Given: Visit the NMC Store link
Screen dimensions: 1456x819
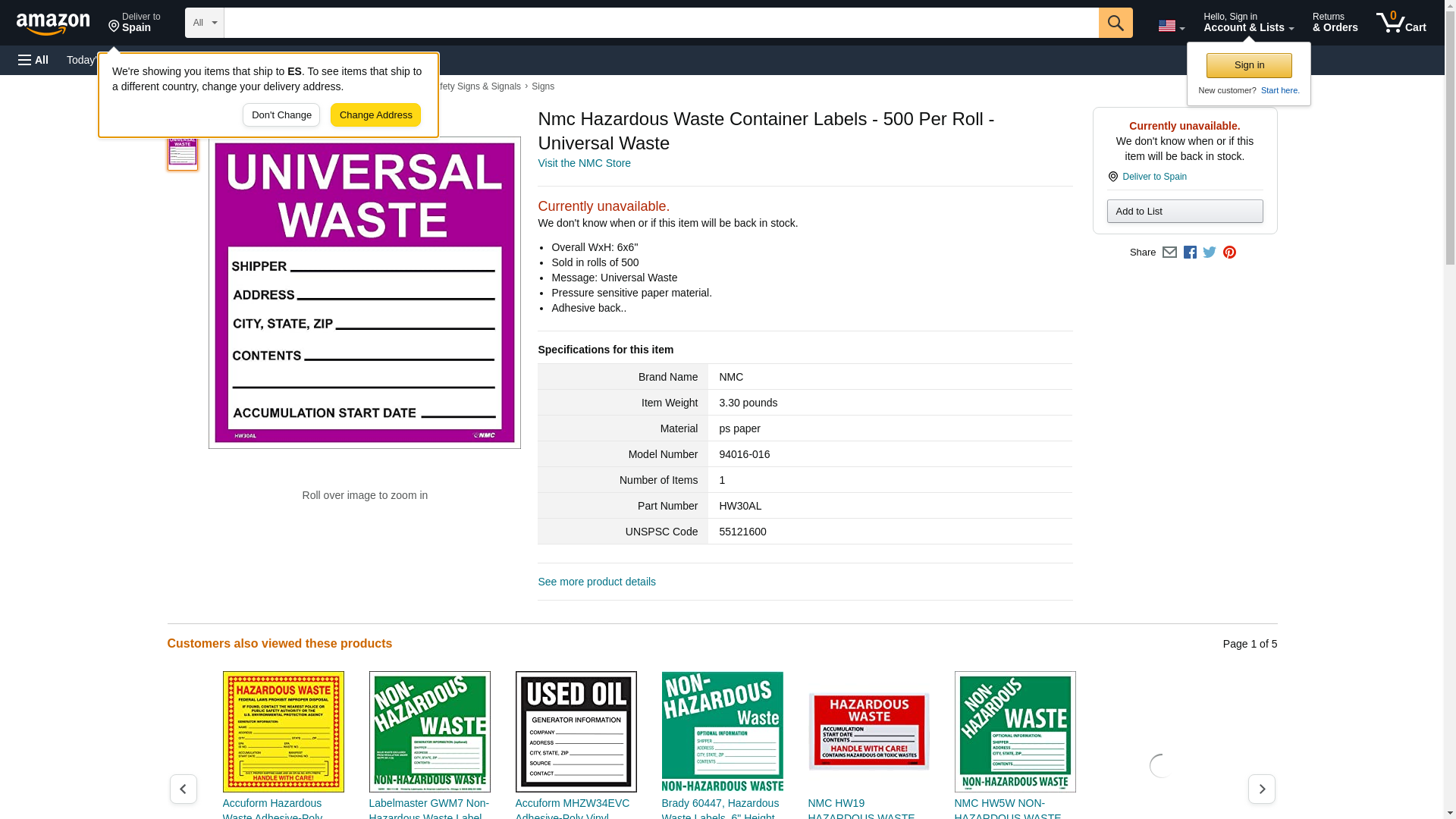Looking at the screenshot, I should (584, 163).
